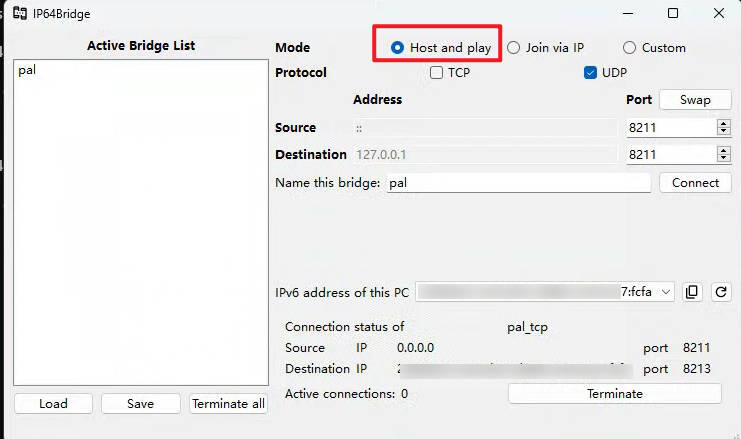This screenshot has height=439, width=741.
Task: Decrease the Destination port value
Action: (724, 159)
